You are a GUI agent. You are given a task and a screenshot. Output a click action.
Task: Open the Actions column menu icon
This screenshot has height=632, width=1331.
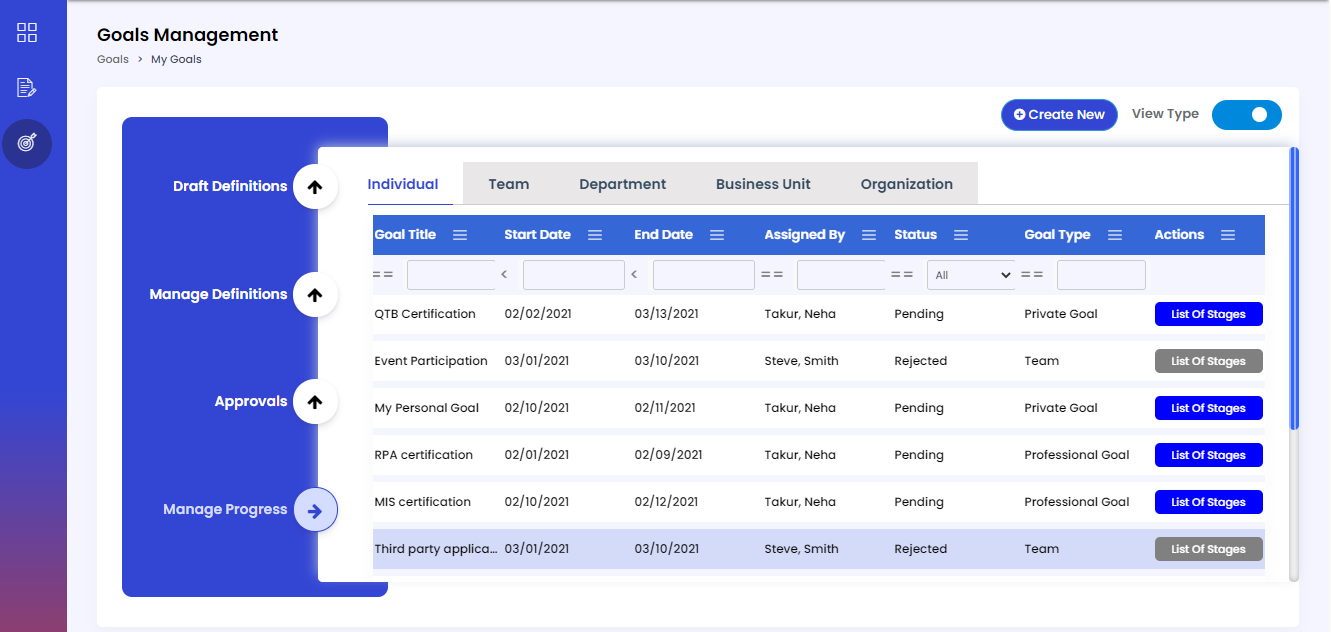[1228, 235]
